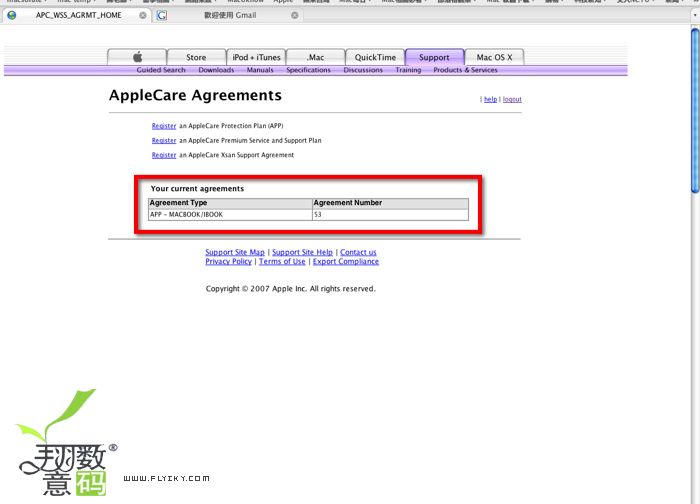
Task: Click the tab bar overflow arrow
Action: point(695,15)
